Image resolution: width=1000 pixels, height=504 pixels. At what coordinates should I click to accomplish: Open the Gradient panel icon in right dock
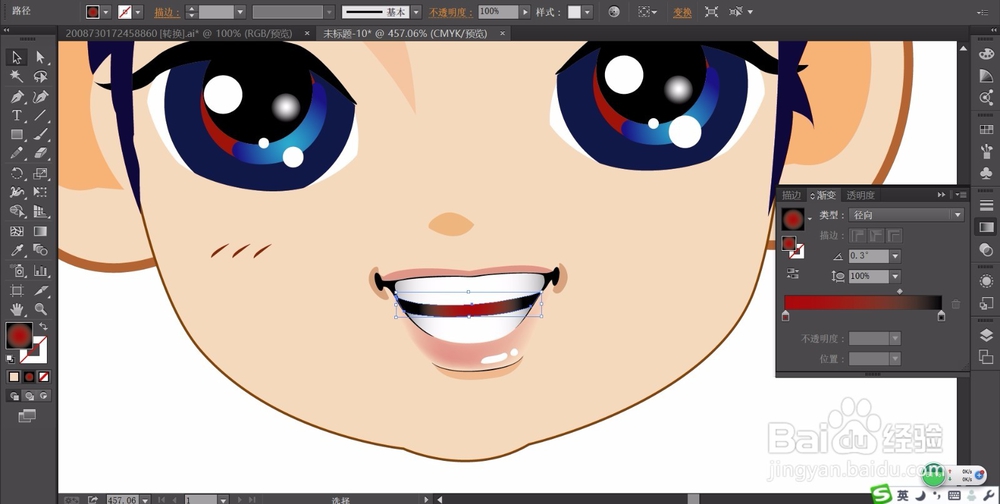986,227
